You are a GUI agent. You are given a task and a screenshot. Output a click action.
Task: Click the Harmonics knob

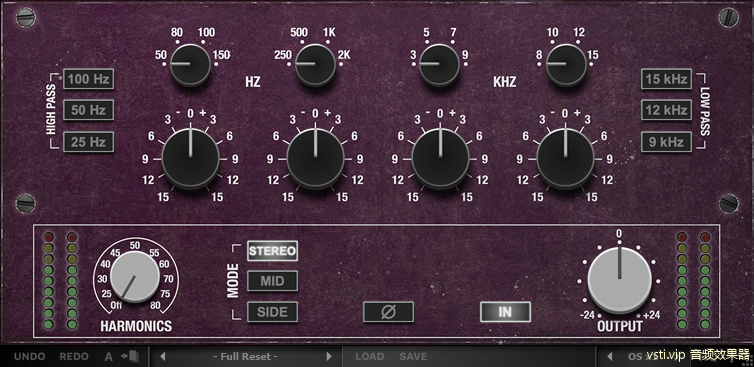(135, 278)
